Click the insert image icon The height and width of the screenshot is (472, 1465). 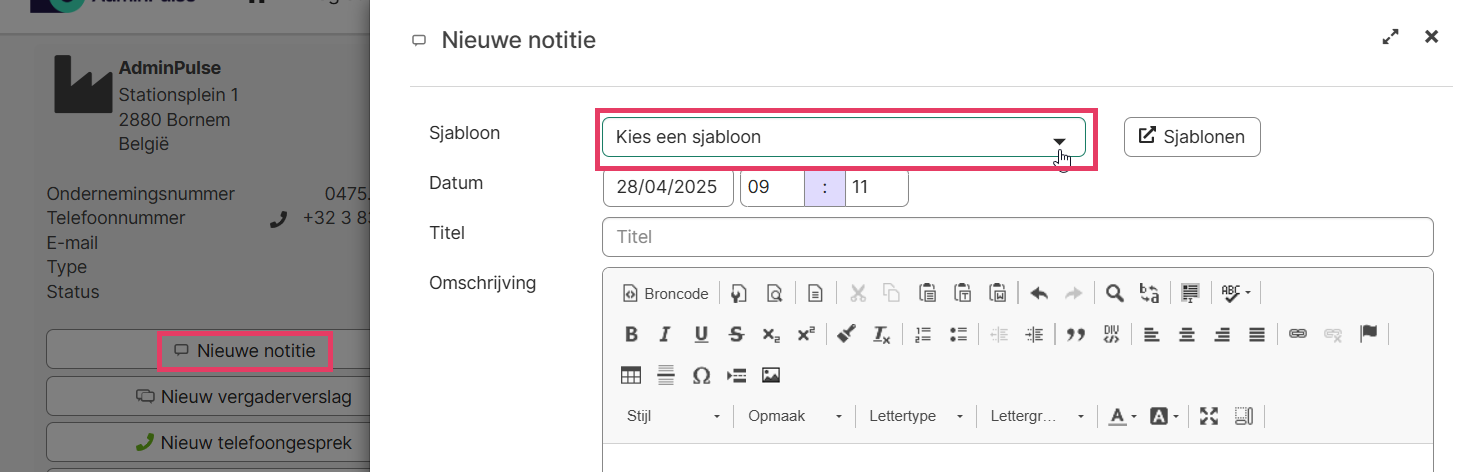[771, 376]
